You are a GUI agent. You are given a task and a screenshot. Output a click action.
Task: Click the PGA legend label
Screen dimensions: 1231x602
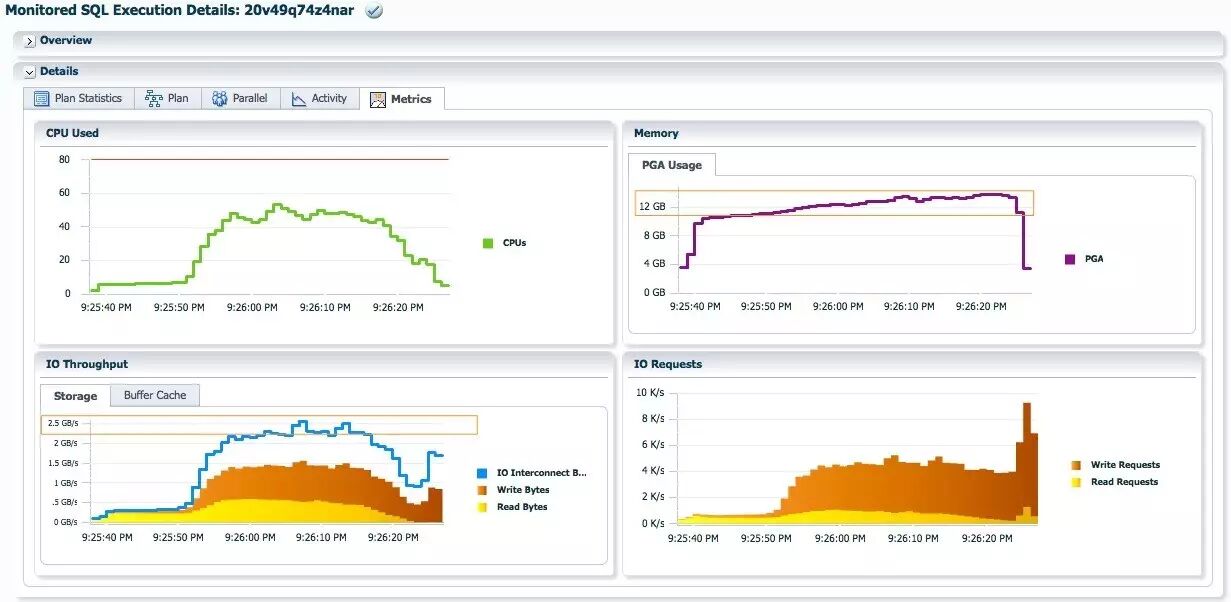(1094, 259)
